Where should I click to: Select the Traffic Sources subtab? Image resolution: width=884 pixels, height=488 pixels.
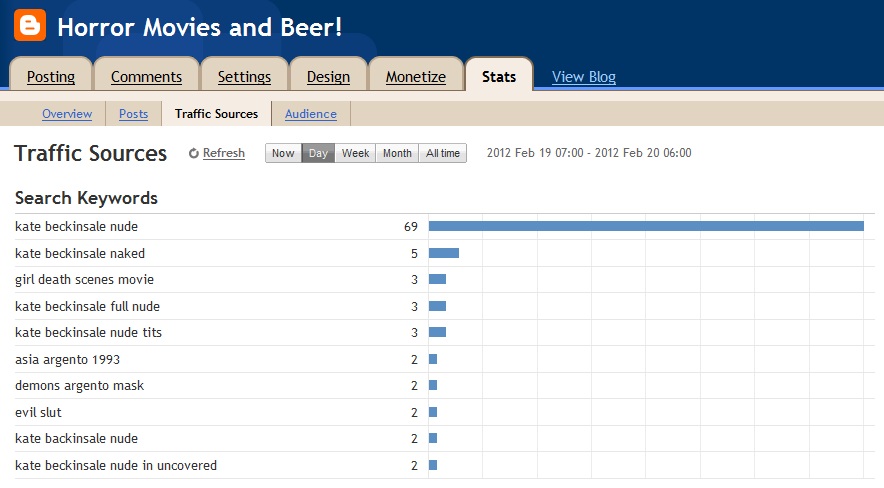pyautogui.click(x=216, y=114)
